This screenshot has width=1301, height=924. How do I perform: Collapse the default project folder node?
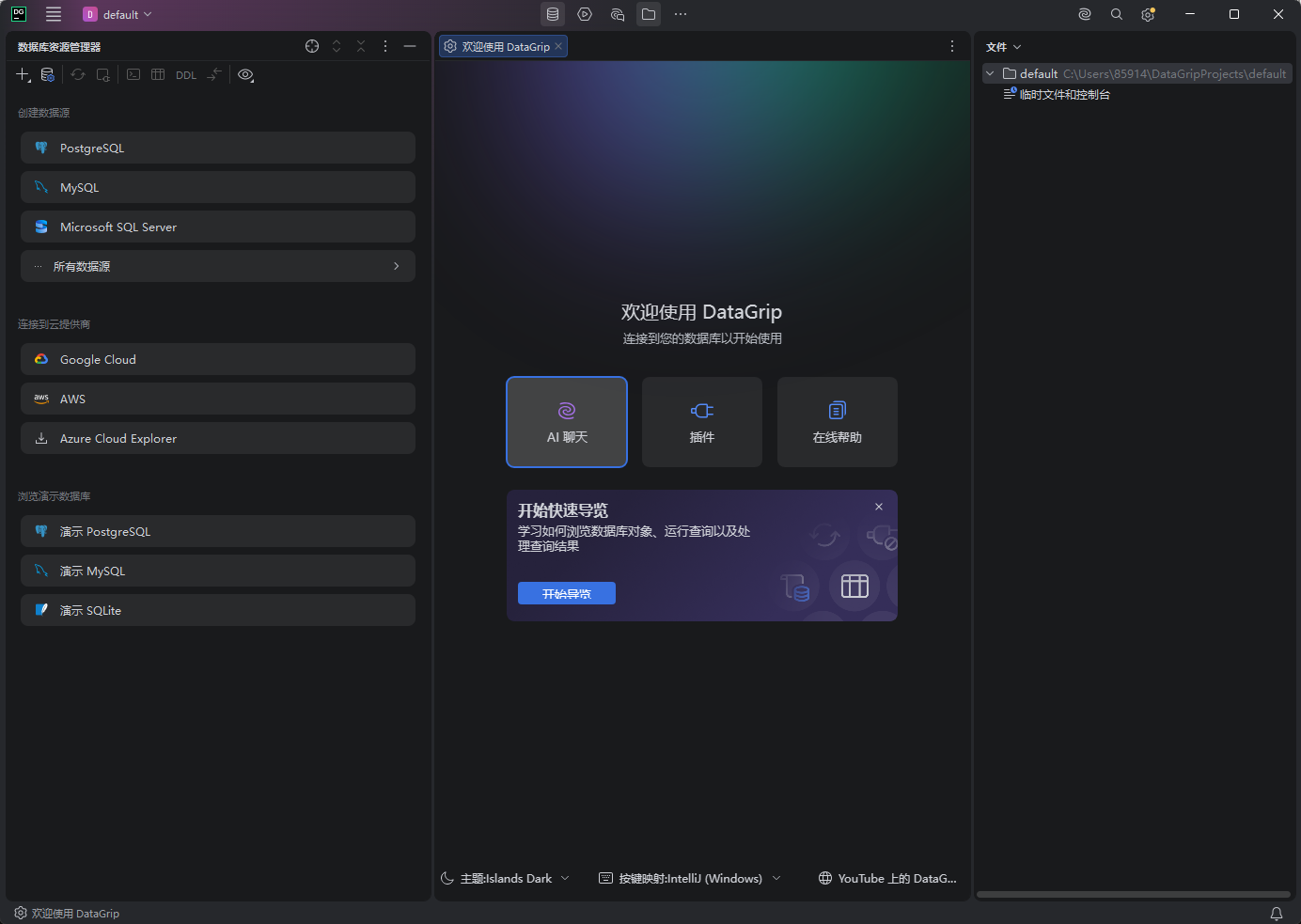point(990,73)
